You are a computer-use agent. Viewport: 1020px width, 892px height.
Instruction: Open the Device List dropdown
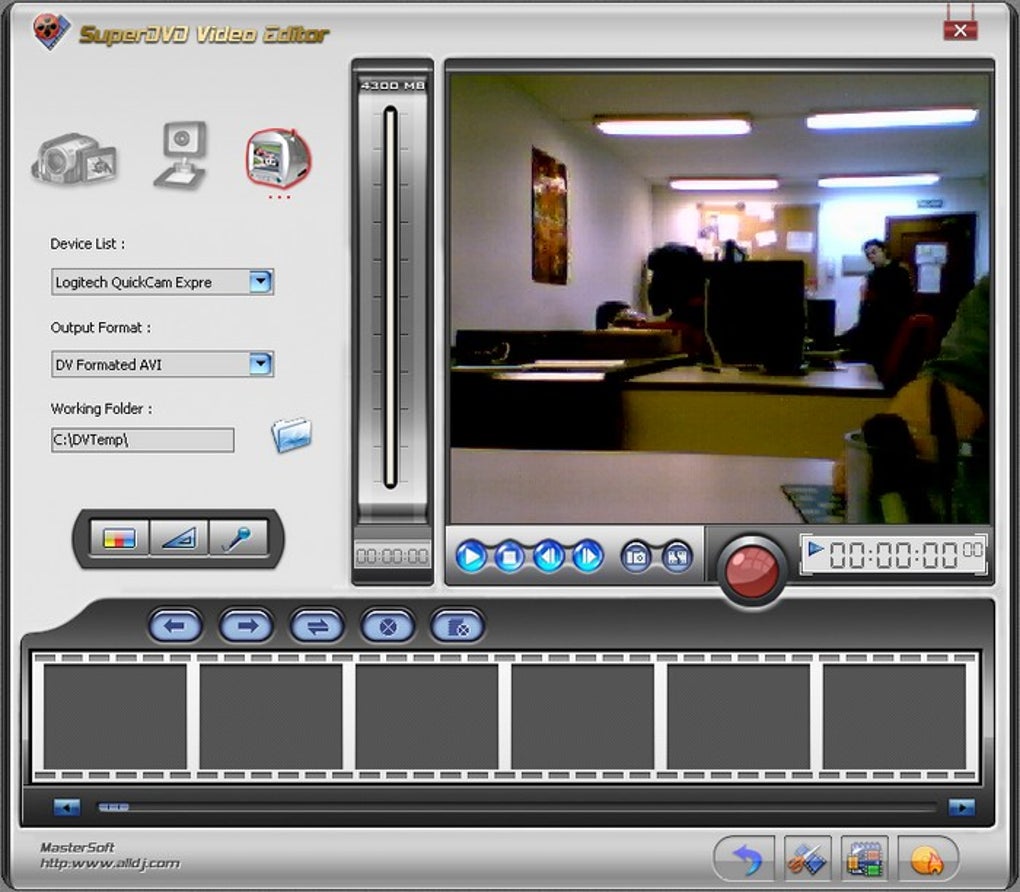(x=260, y=282)
